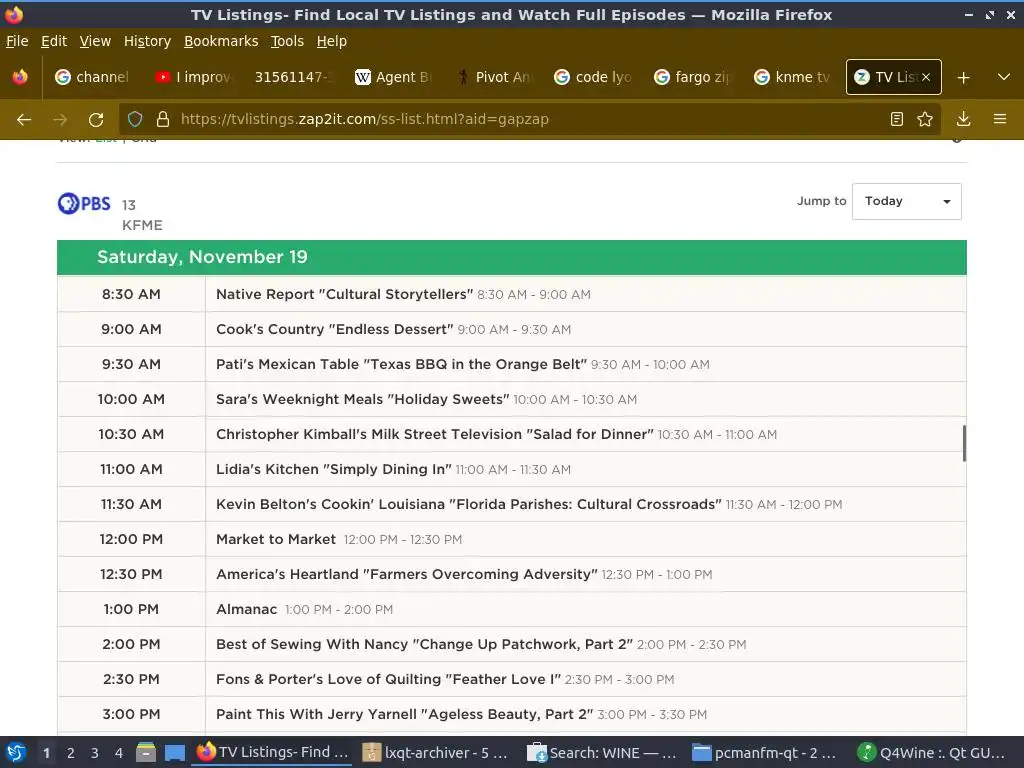Screen dimensions: 1024x768
Task: Open the downloads panel
Action: pos(963,119)
